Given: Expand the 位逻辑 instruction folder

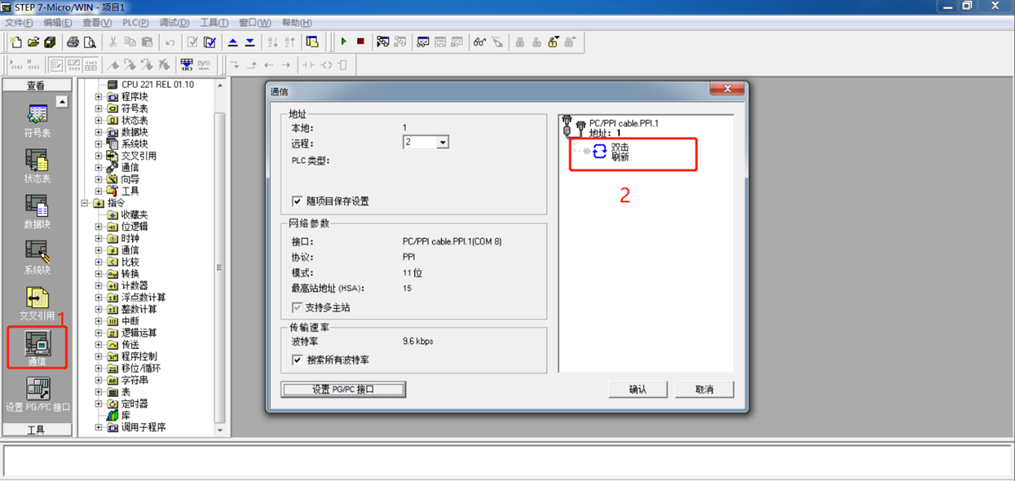Looking at the screenshot, I should point(99,227).
